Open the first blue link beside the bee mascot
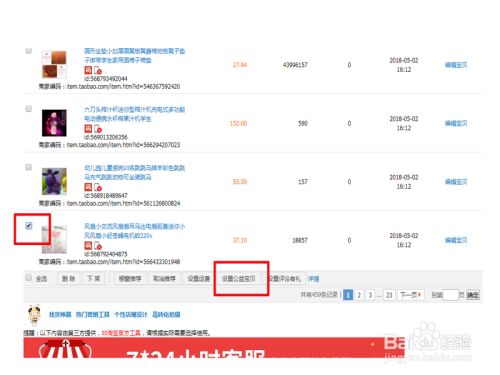The width and height of the screenshot is (500, 375). pos(60,314)
